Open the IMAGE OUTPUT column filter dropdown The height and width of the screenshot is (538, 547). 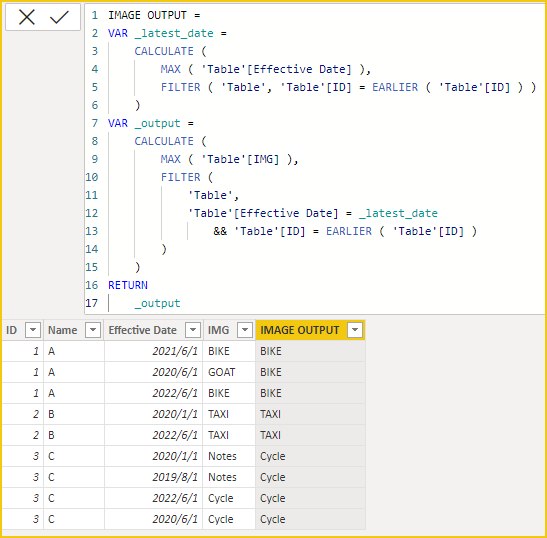click(x=355, y=330)
